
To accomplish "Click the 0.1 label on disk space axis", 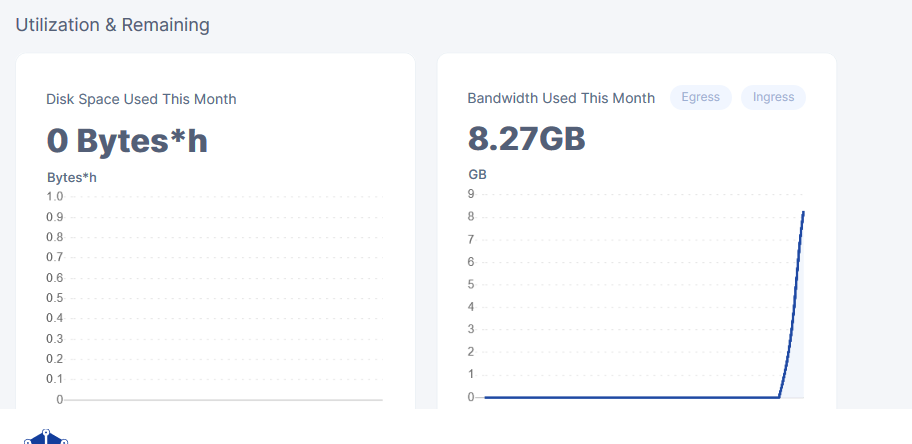I will point(55,379).
